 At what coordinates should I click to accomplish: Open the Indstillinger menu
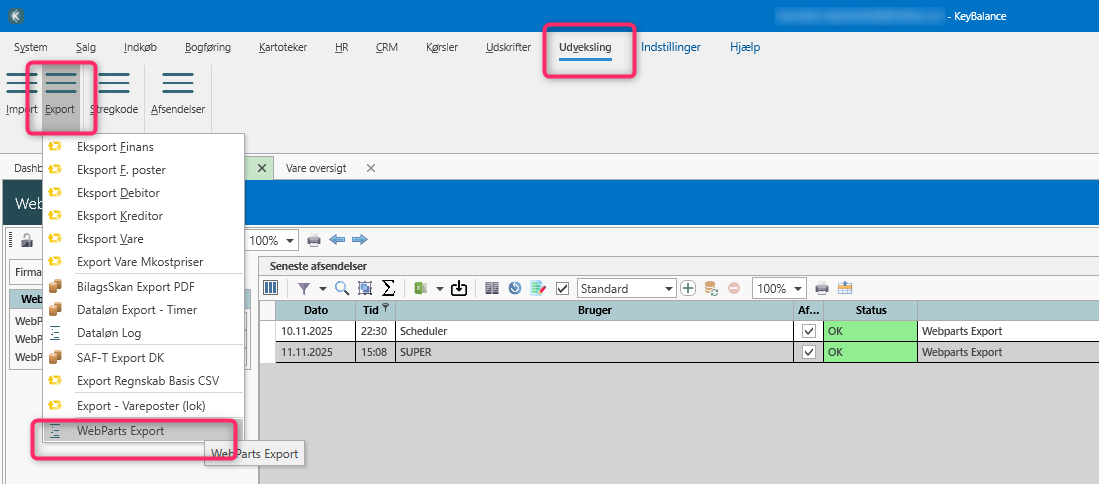pos(670,47)
